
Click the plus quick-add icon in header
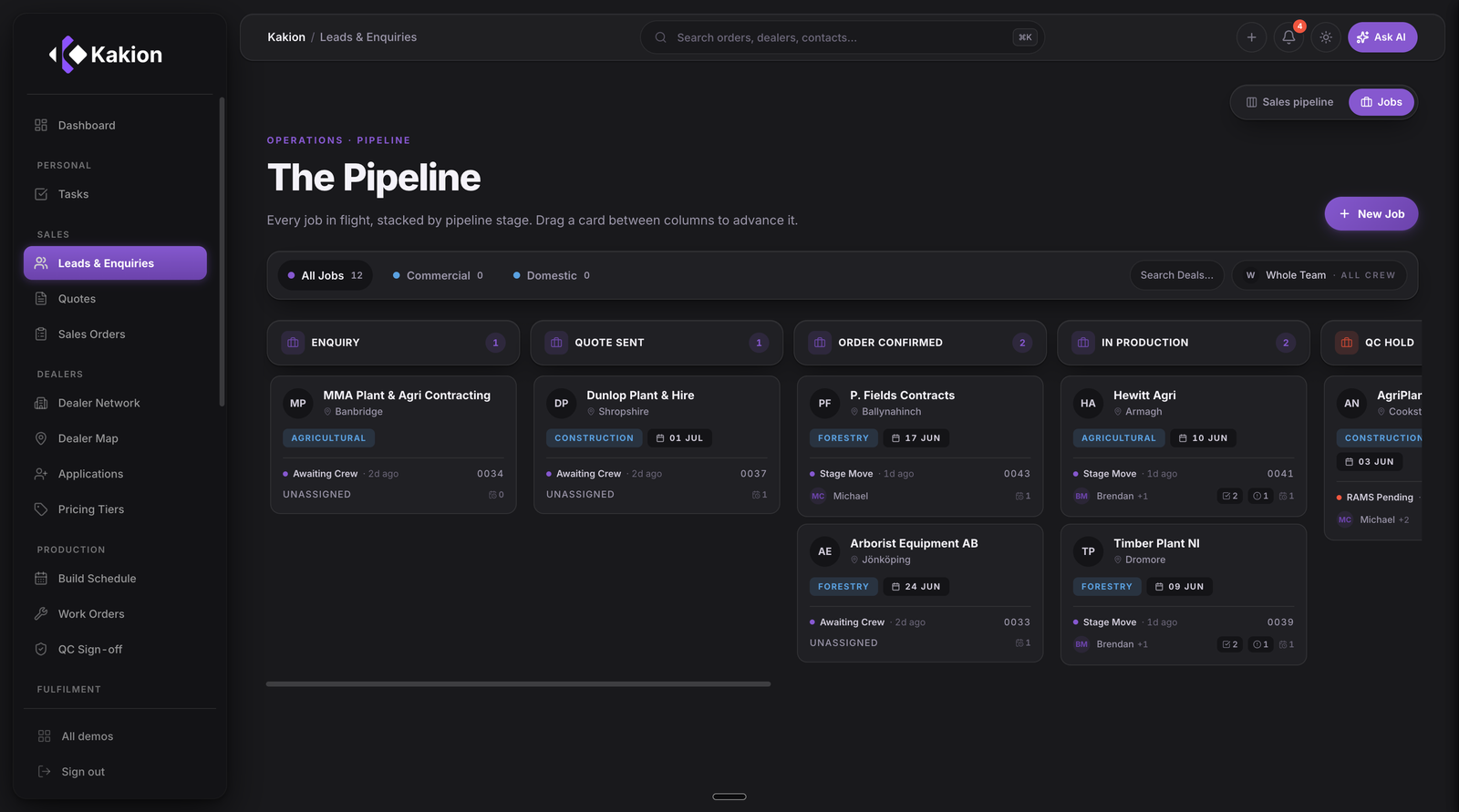point(1251,37)
